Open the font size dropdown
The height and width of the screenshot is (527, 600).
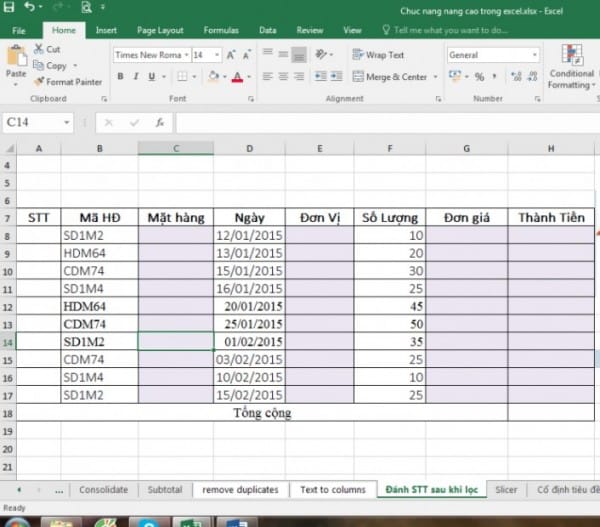tap(217, 55)
